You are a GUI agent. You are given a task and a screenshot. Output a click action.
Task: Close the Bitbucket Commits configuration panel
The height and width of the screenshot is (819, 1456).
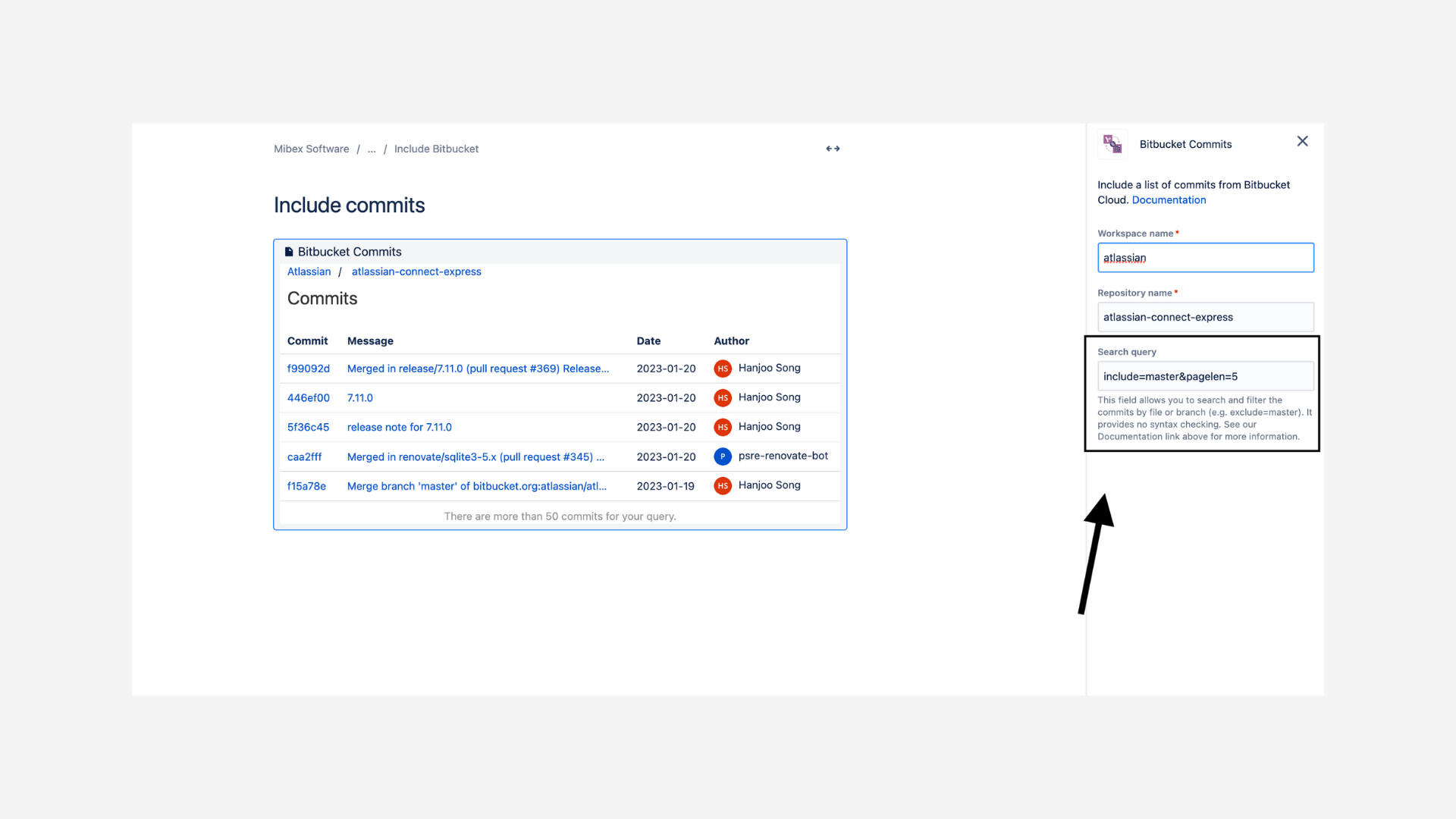pyautogui.click(x=1302, y=141)
